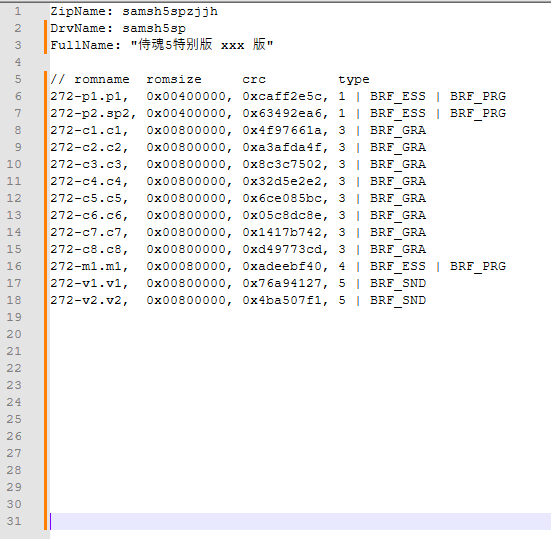Click the DrvName value samsh5sp
Screen dimensions: 551x539
click(154, 28)
